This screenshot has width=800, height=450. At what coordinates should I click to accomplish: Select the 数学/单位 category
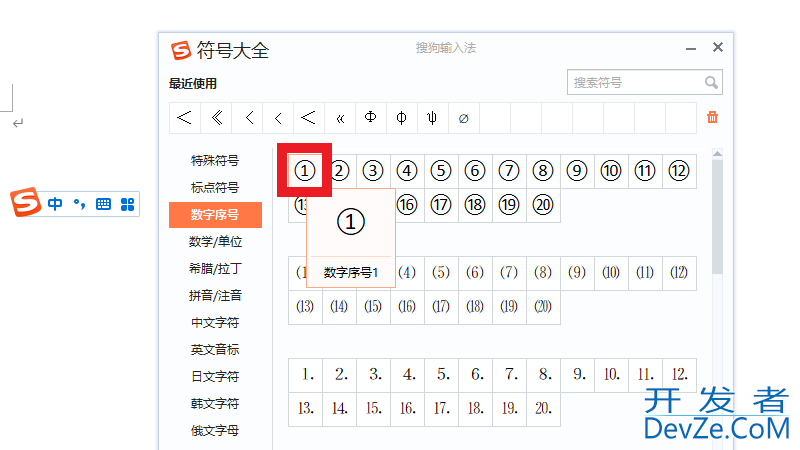(x=215, y=242)
